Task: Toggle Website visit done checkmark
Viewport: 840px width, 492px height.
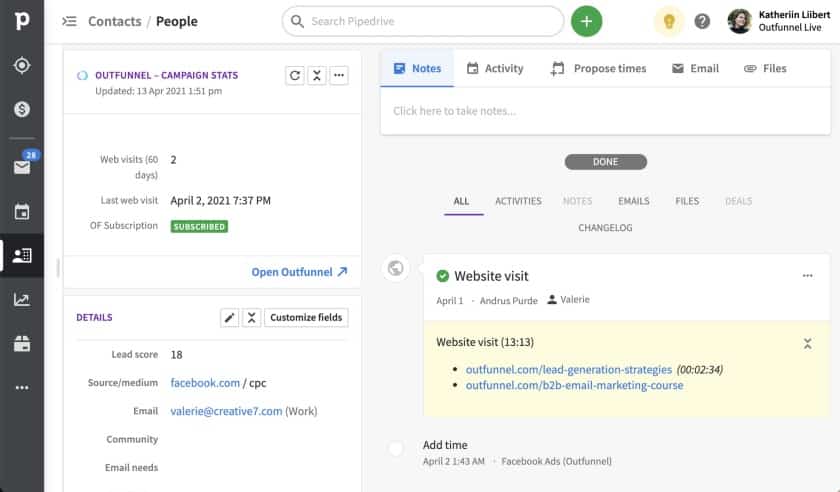Action: click(442, 276)
